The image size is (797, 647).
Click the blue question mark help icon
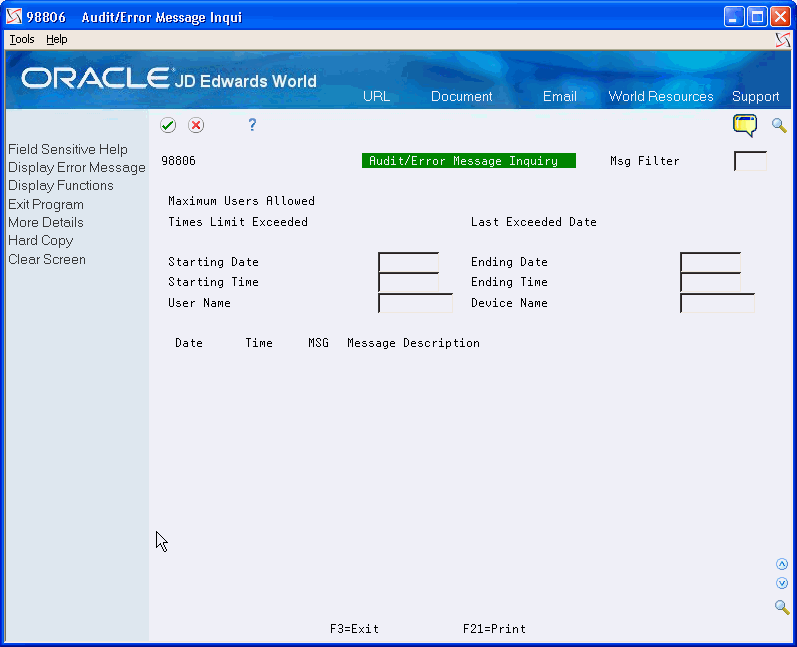[252, 125]
